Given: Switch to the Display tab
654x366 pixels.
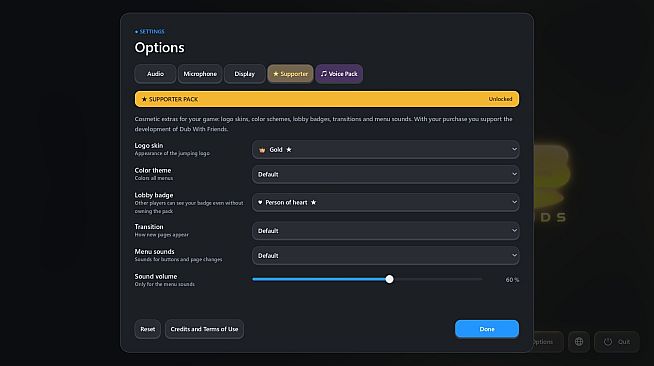Looking at the screenshot, I should click(x=244, y=74).
